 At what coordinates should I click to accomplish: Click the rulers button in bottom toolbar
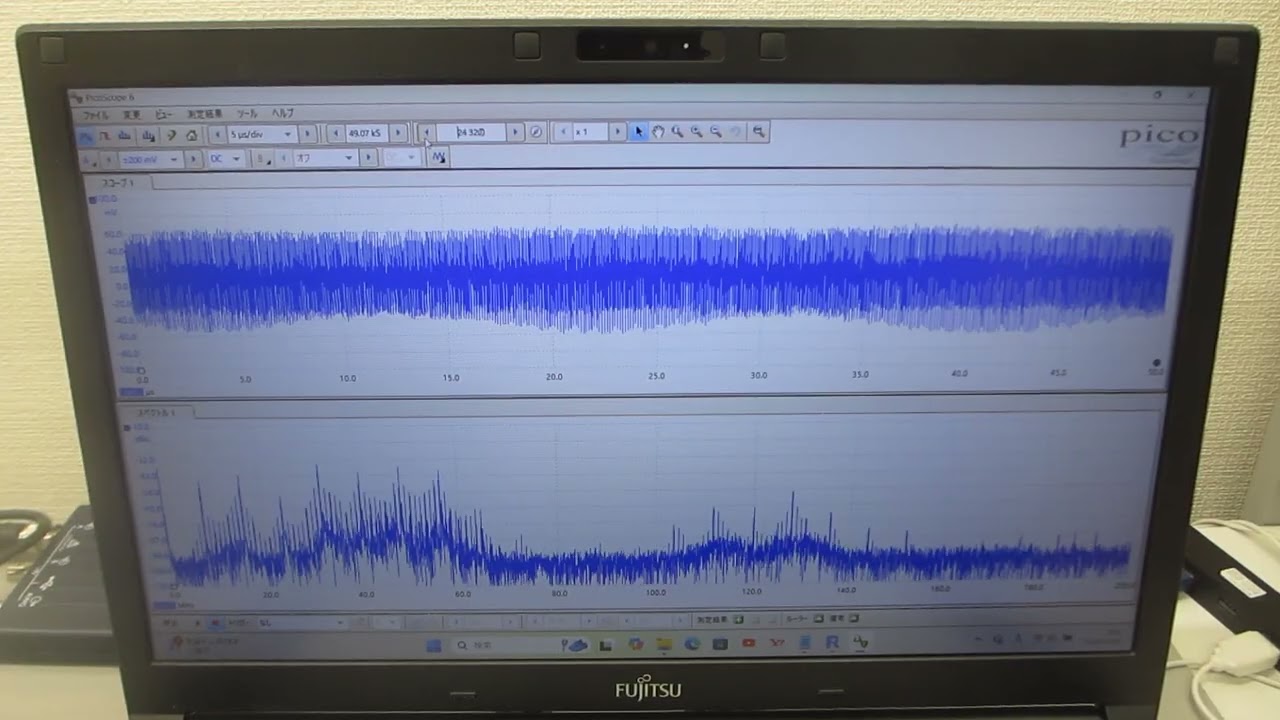819,619
